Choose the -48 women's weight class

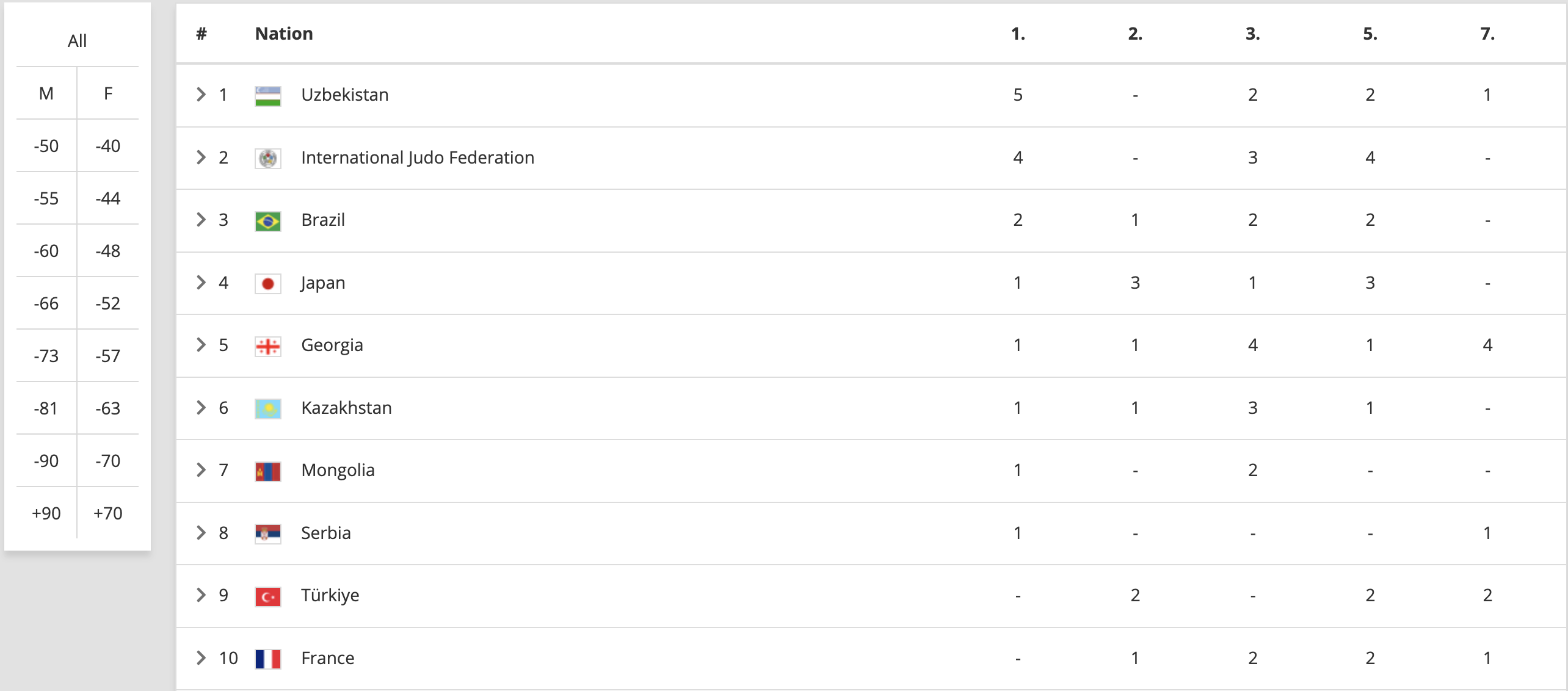(108, 251)
